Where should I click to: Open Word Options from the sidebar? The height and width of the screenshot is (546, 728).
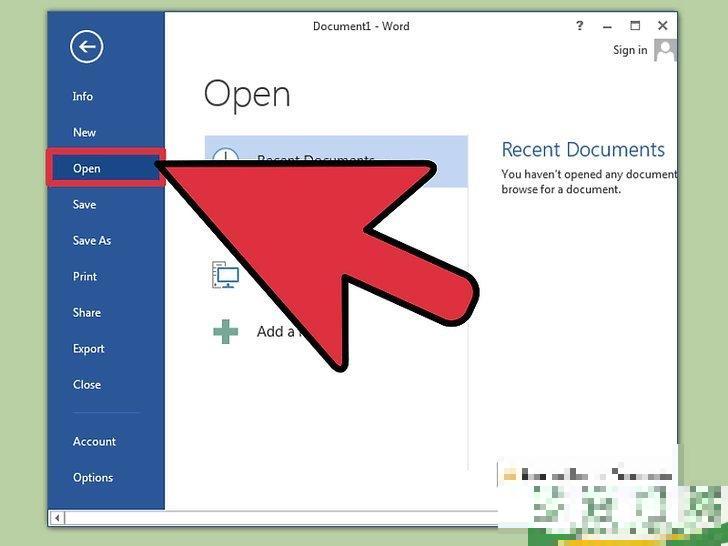pyautogui.click(x=93, y=477)
